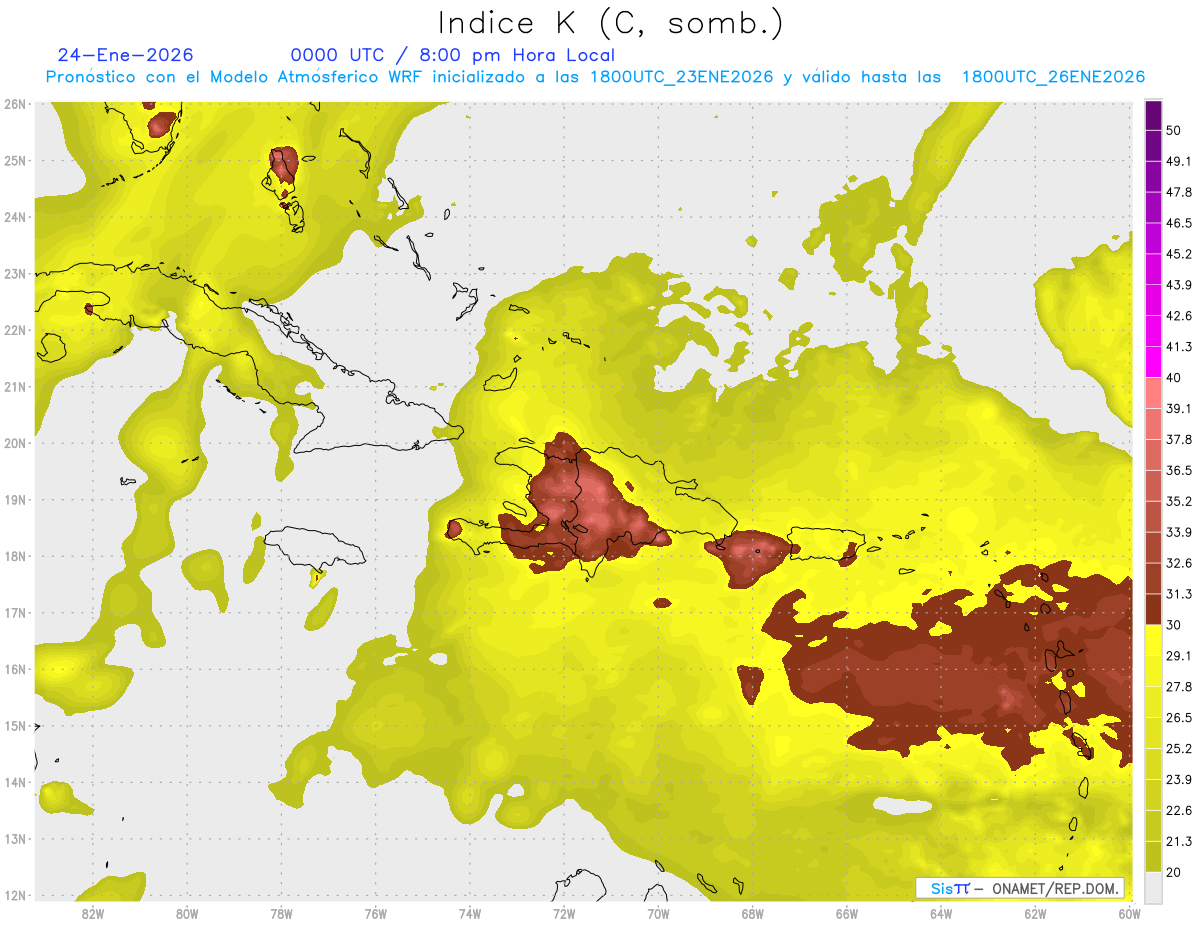The height and width of the screenshot is (927, 1200).
Task: Click the '14N' latitude label
Action: pos(14,783)
